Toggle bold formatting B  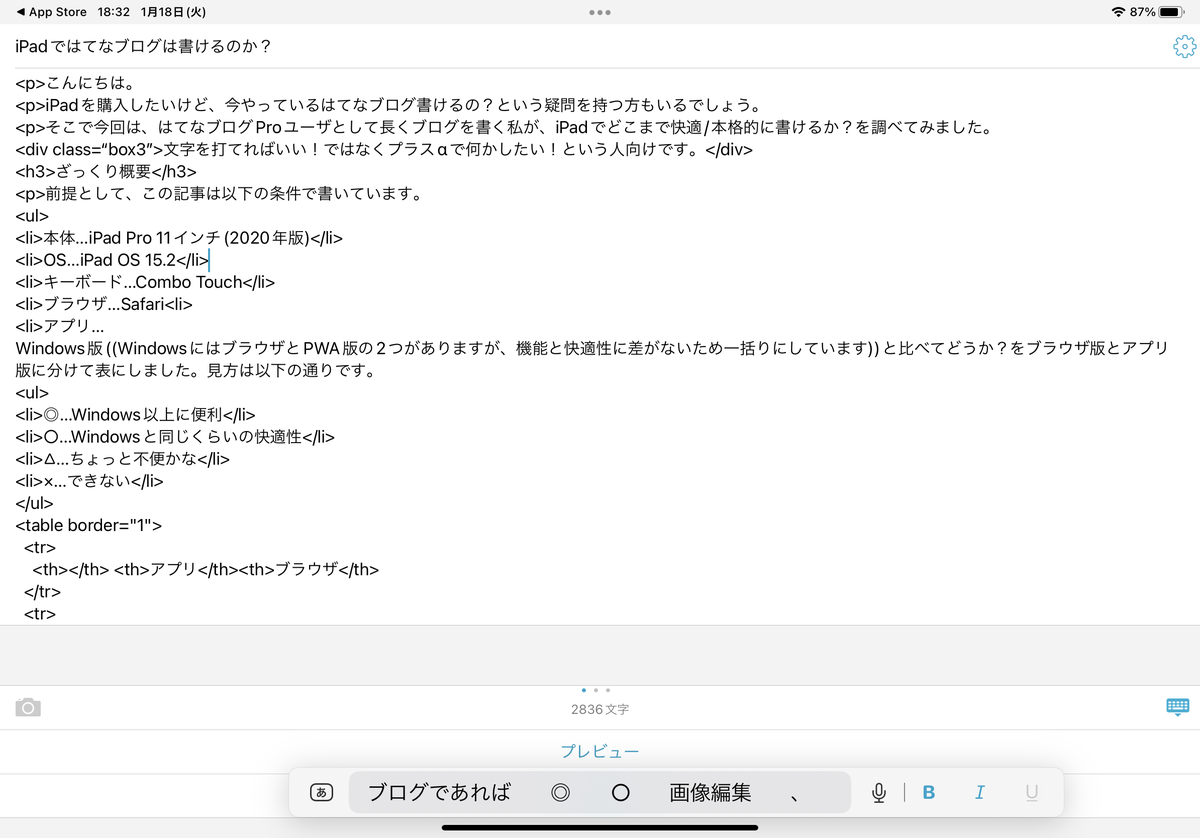coord(928,793)
